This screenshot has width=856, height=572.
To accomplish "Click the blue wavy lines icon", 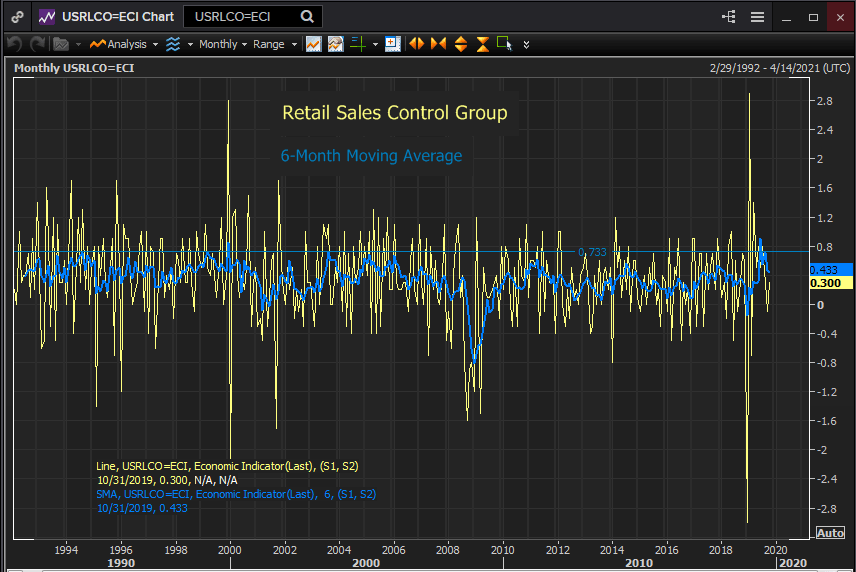I will tap(173, 44).
